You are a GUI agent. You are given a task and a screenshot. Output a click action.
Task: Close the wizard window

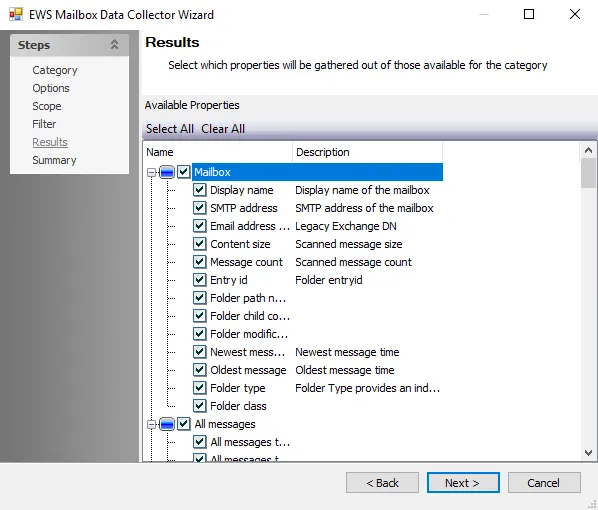pyautogui.click(x=575, y=14)
